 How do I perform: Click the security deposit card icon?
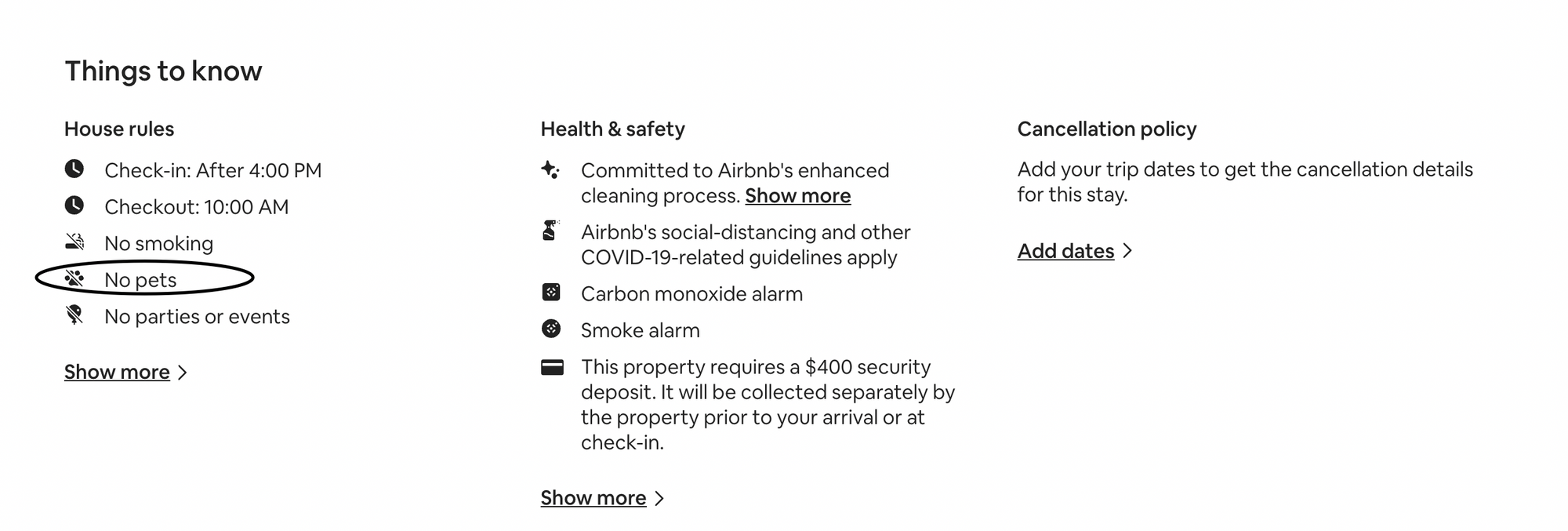552,367
